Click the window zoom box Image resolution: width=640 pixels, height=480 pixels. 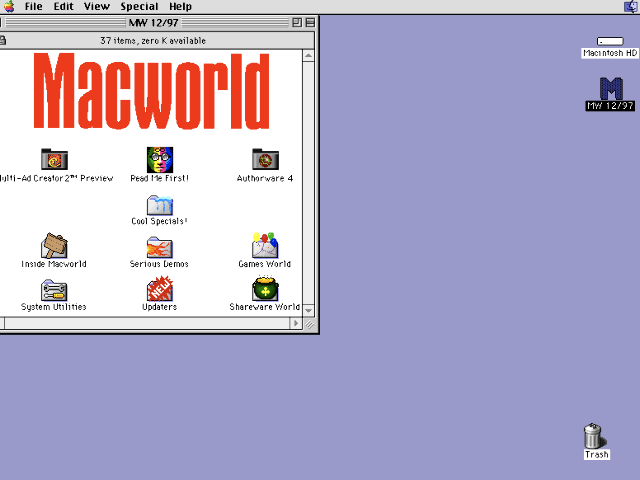pyautogui.click(x=297, y=22)
